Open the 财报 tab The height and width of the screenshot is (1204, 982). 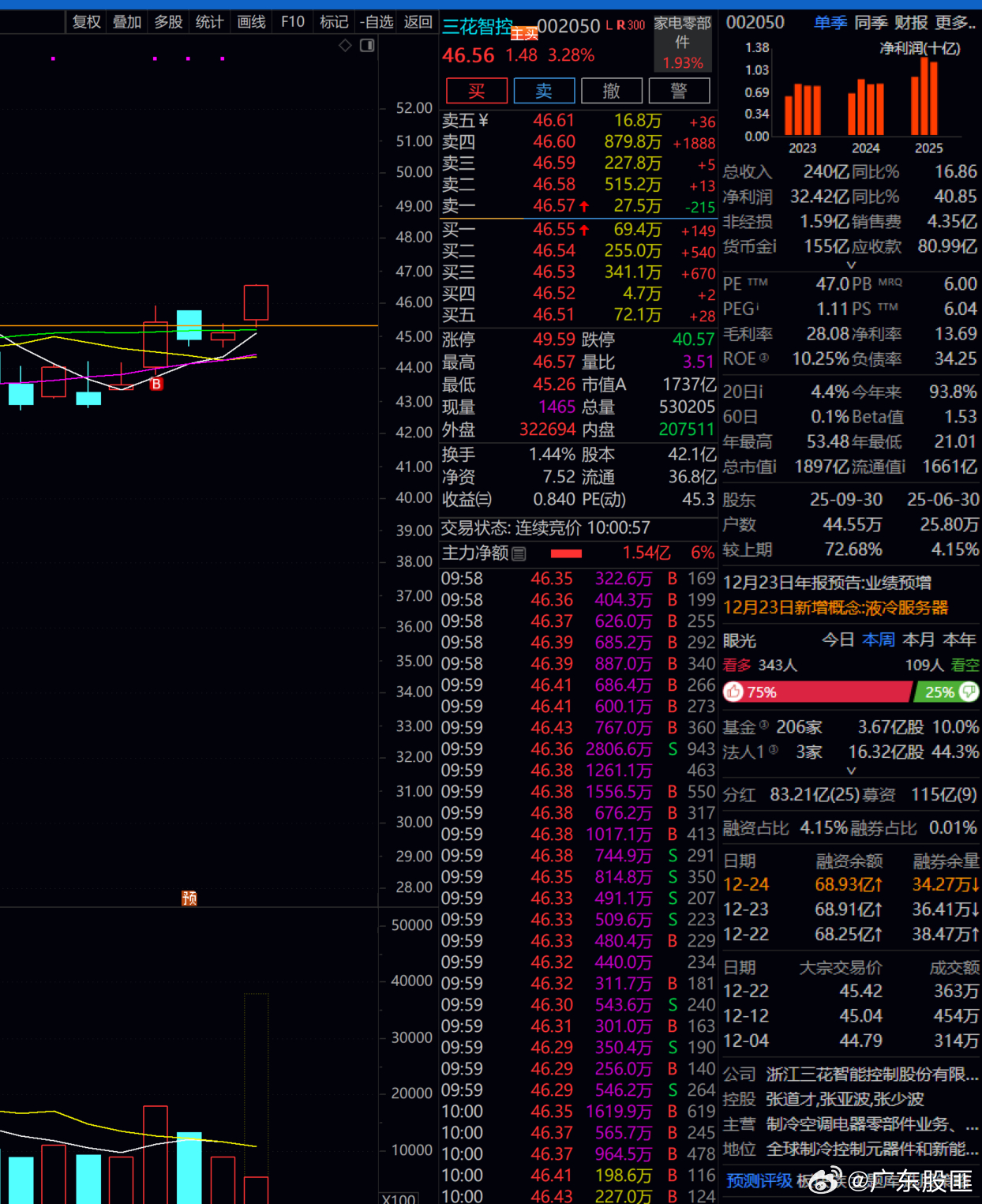pos(911,23)
